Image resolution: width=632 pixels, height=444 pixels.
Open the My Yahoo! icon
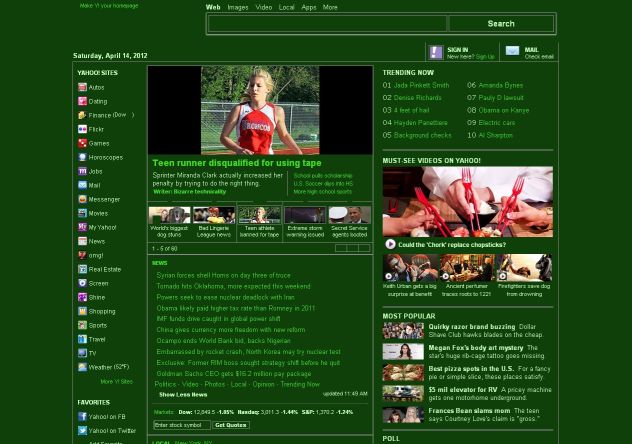[x=82, y=227]
